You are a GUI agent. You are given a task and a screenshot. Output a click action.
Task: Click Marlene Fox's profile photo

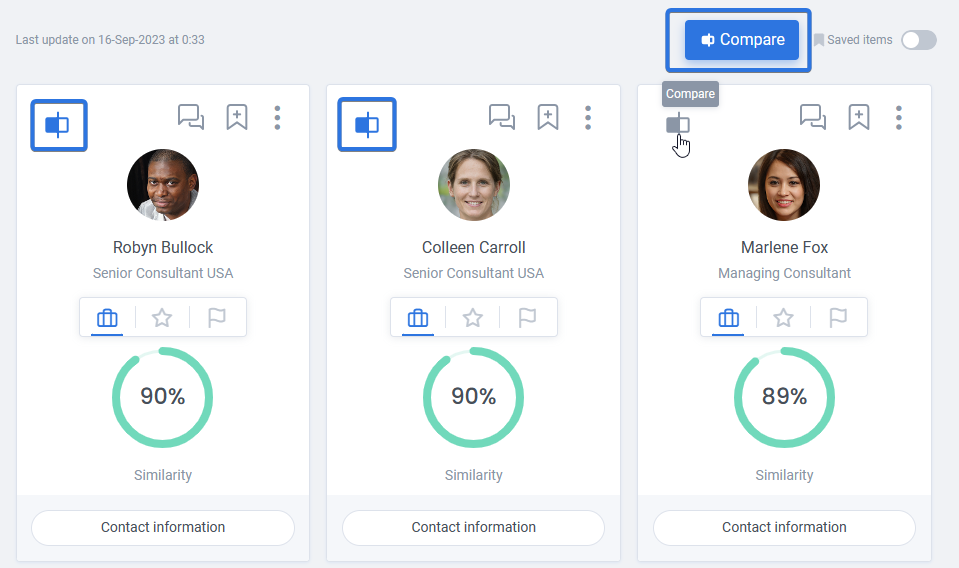pos(784,185)
